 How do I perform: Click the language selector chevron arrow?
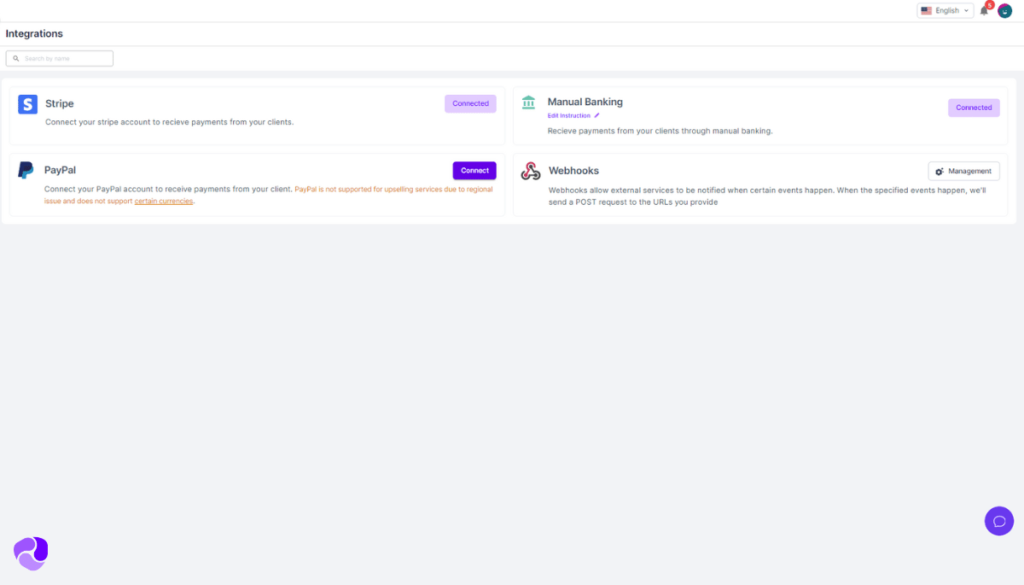click(x=966, y=11)
